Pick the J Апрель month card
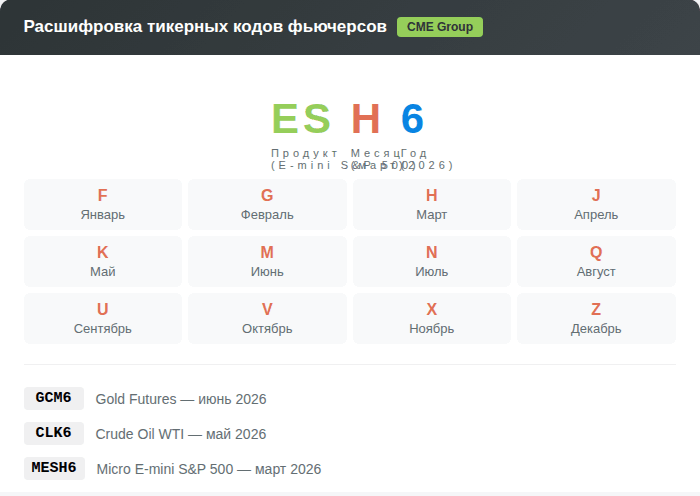 point(596,204)
